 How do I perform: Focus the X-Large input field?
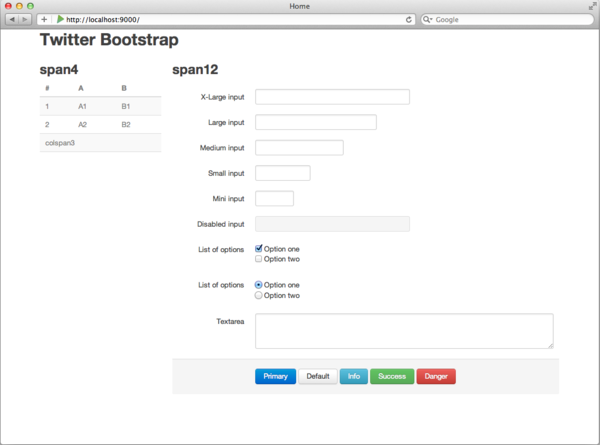click(x=332, y=97)
